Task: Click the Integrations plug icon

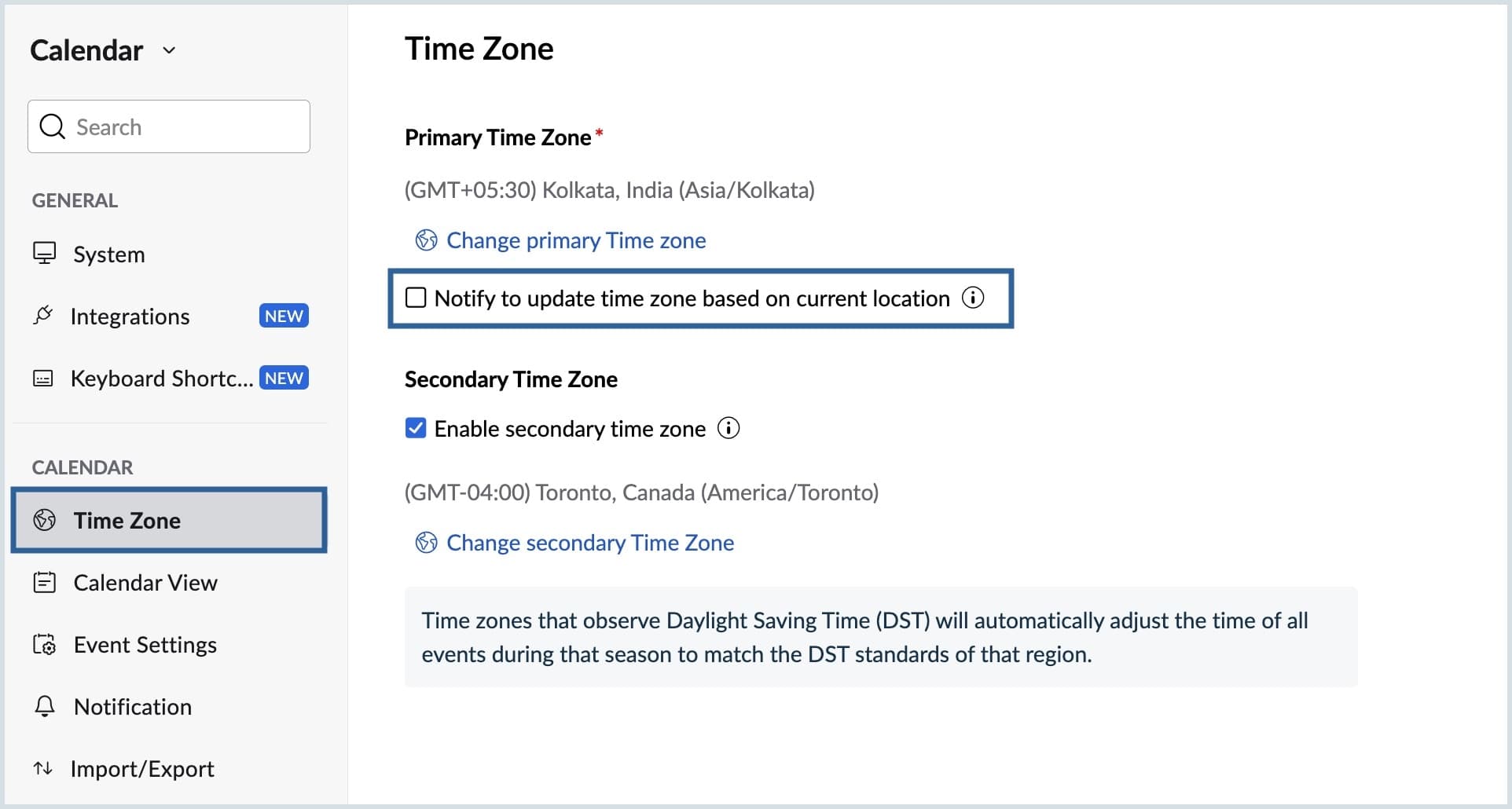Action: pyautogui.click(x=43, y=316)
